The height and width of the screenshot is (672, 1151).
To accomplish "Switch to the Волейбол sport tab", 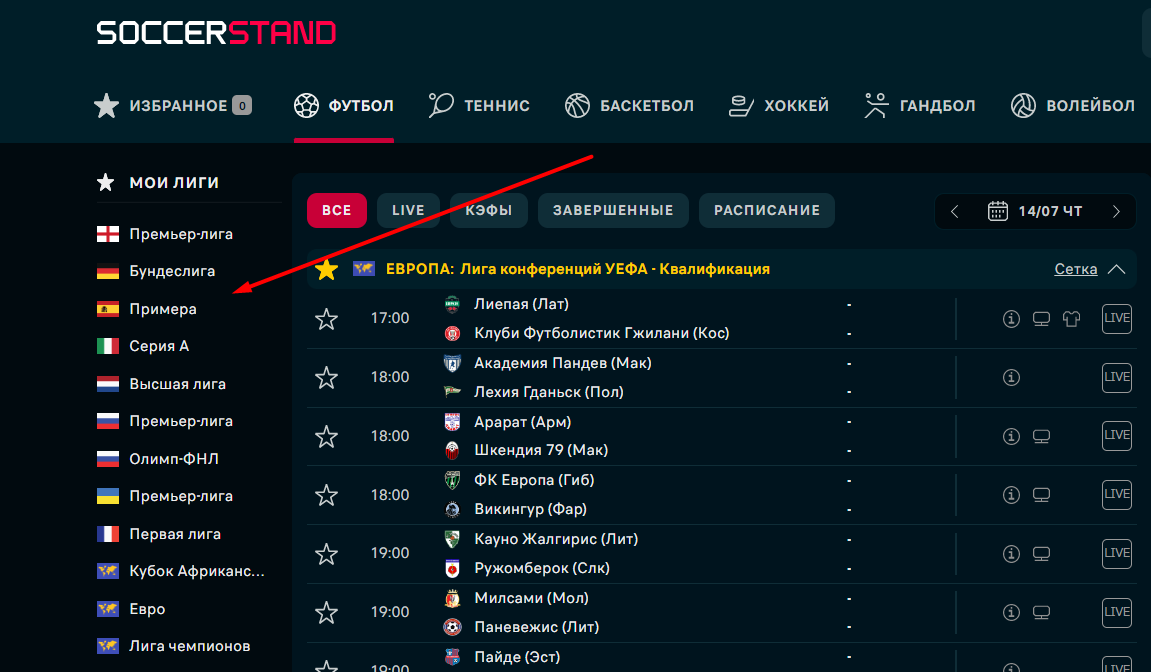I will 1072,106.
